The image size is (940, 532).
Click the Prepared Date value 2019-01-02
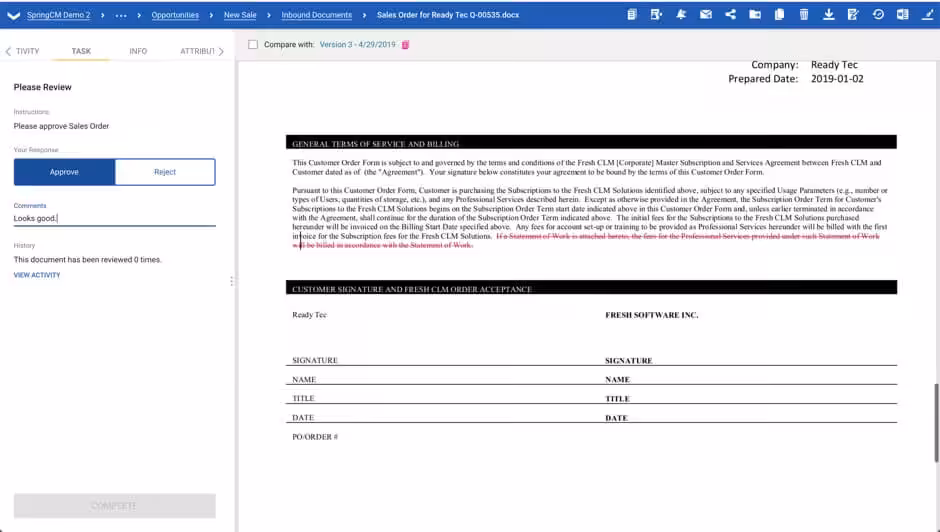point(837,79)
